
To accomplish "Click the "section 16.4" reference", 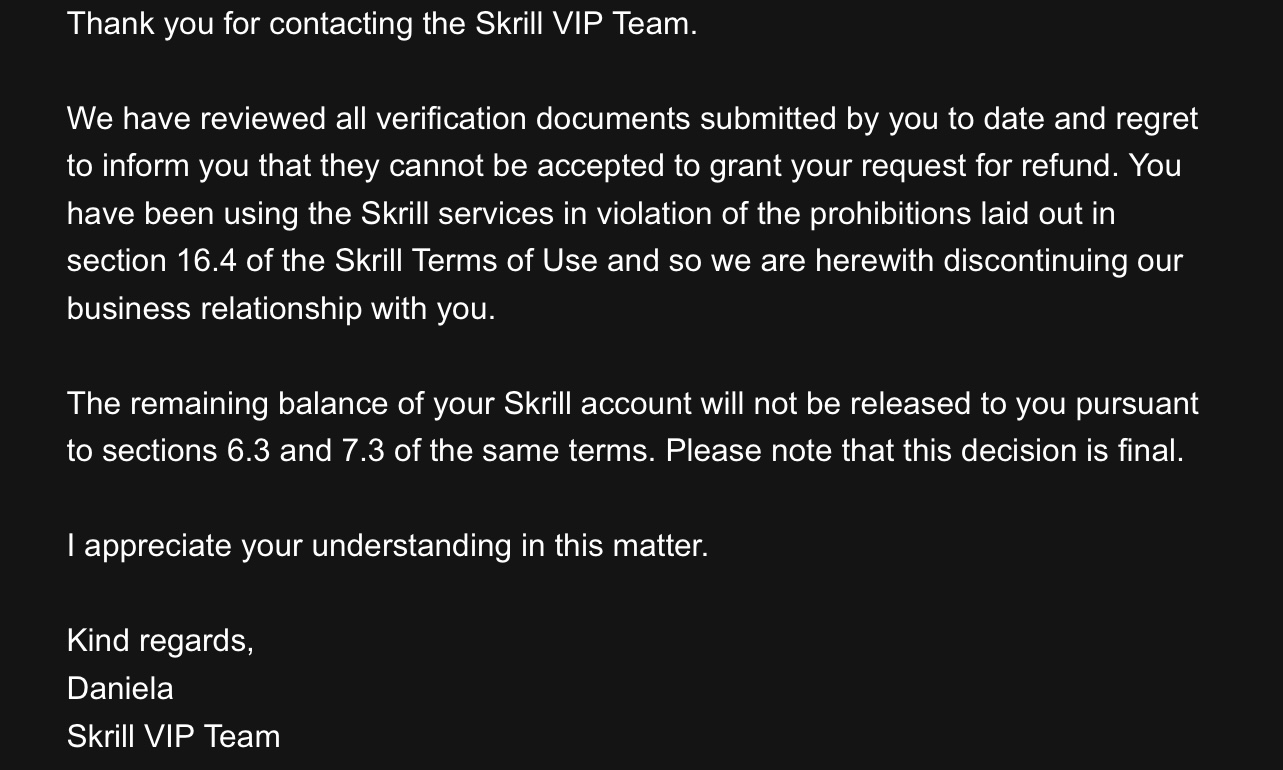I will point(151,261).
